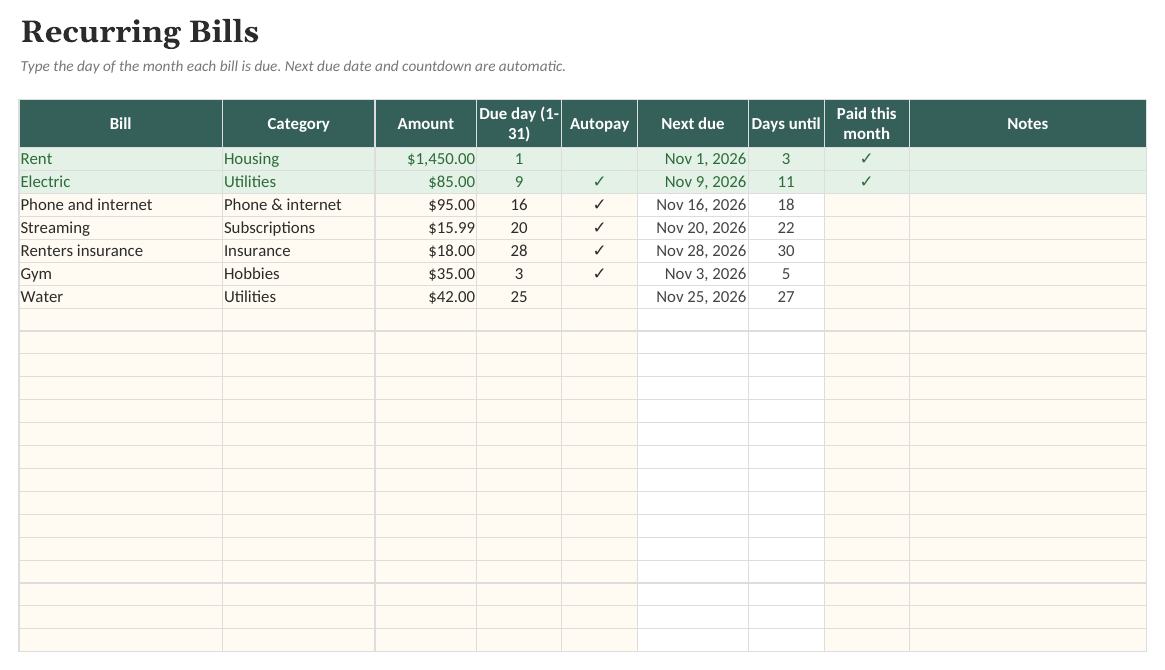Select the Category column header
Image resolution: width=1165 pixels, height=670 pixels.
(298, 124)
